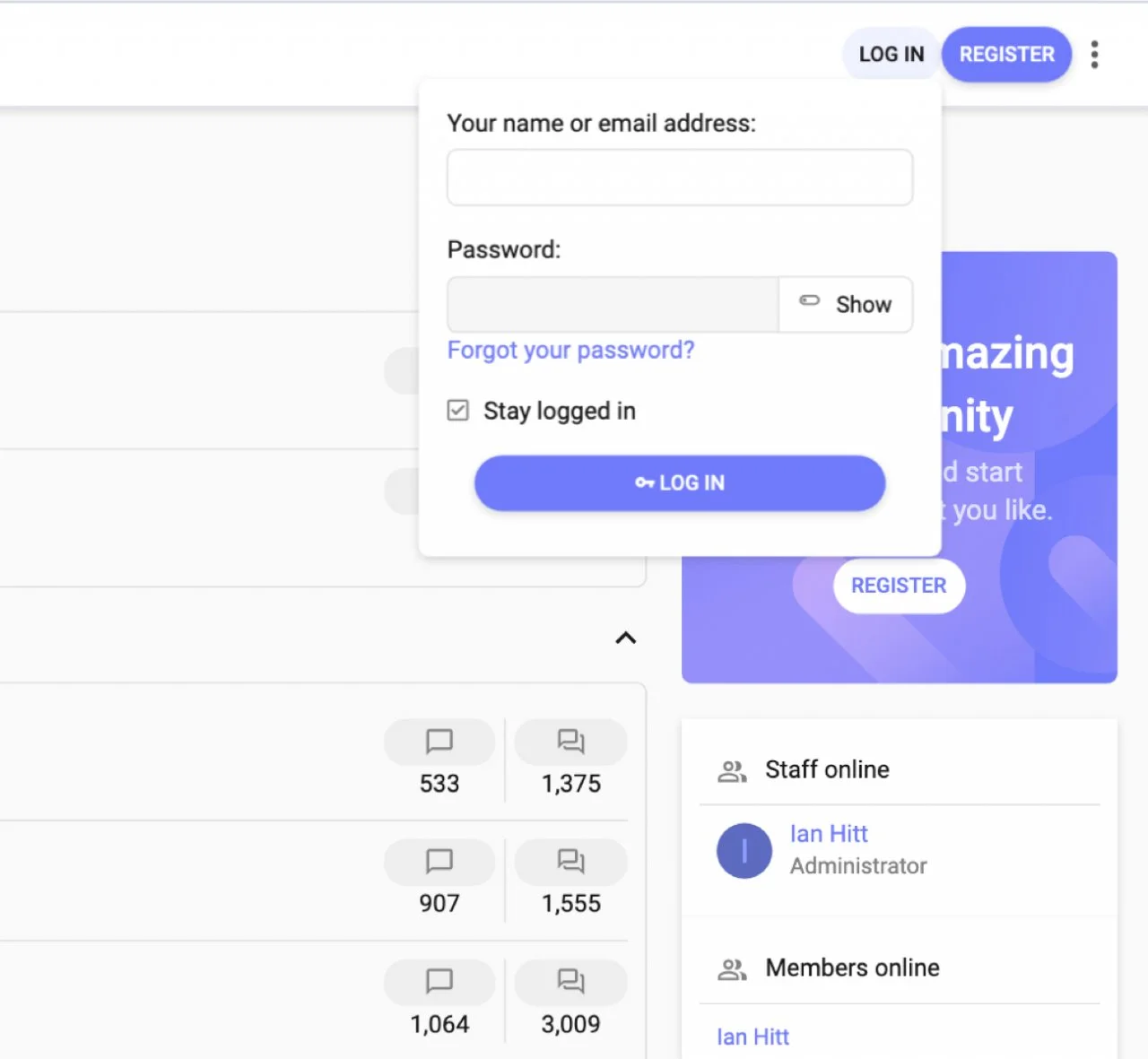
Task: Click the messages icon above 1,375
Action: 570,742
